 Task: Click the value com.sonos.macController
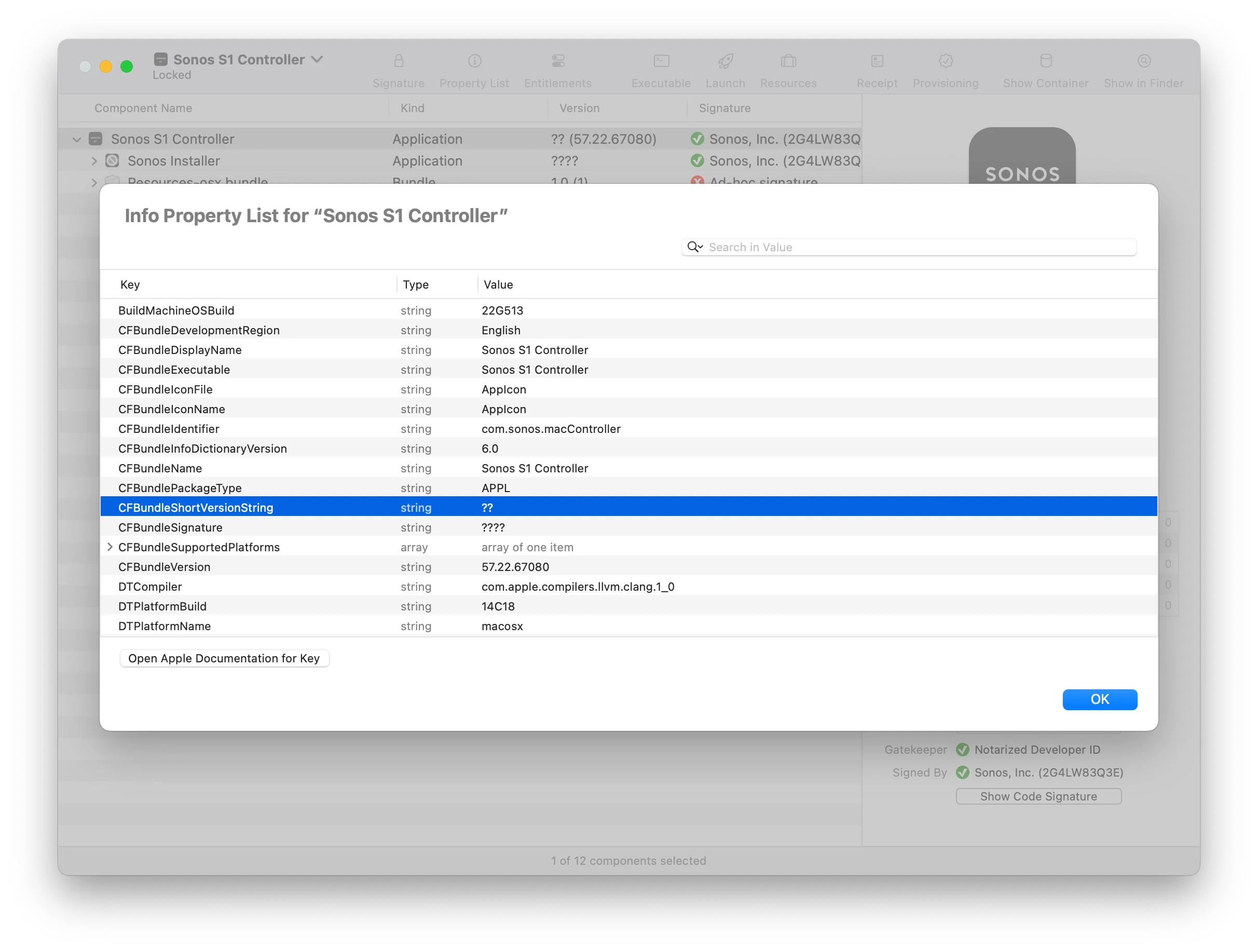tap(551, 429)
